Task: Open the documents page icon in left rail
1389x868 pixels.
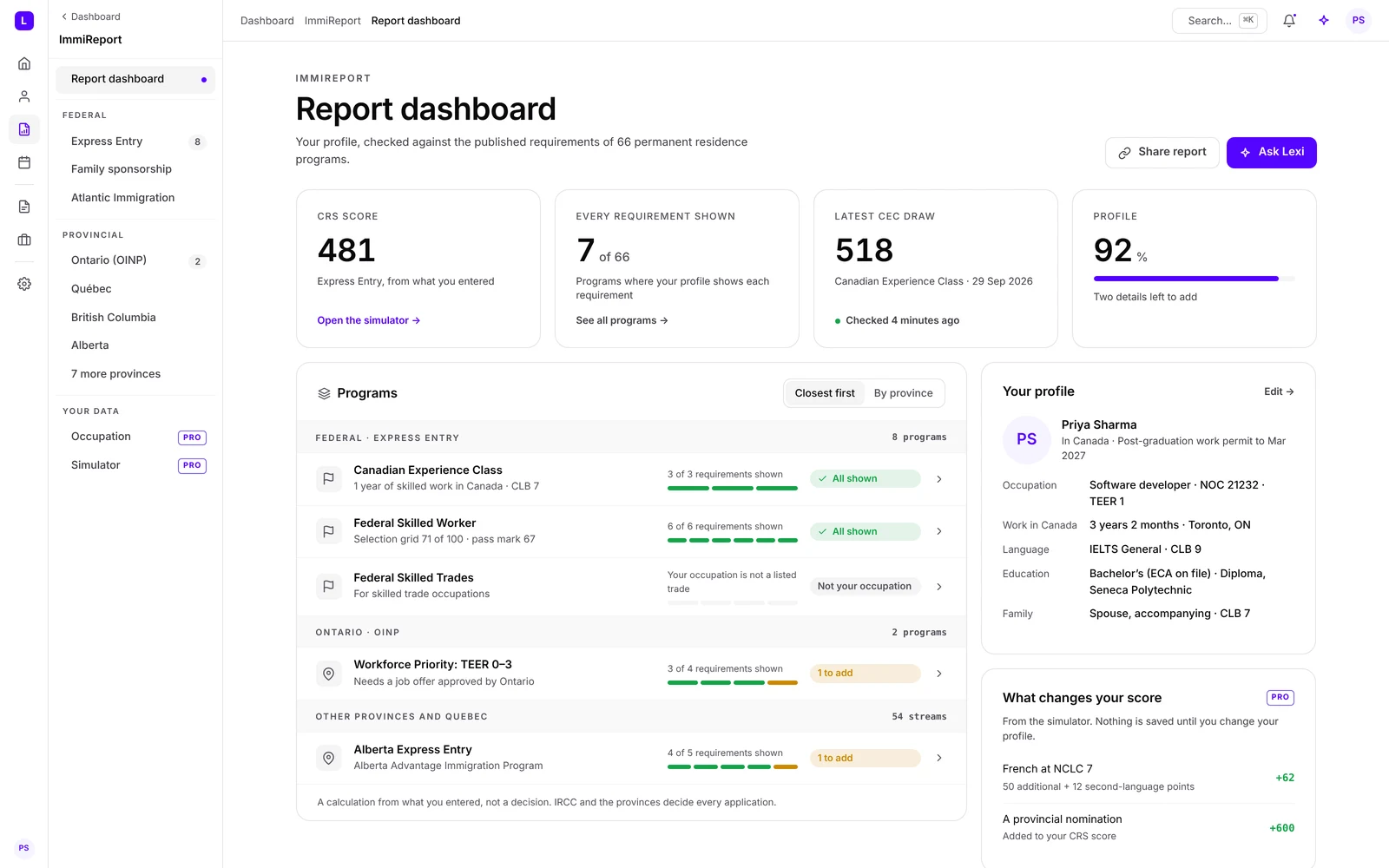Action: (24, 207)
